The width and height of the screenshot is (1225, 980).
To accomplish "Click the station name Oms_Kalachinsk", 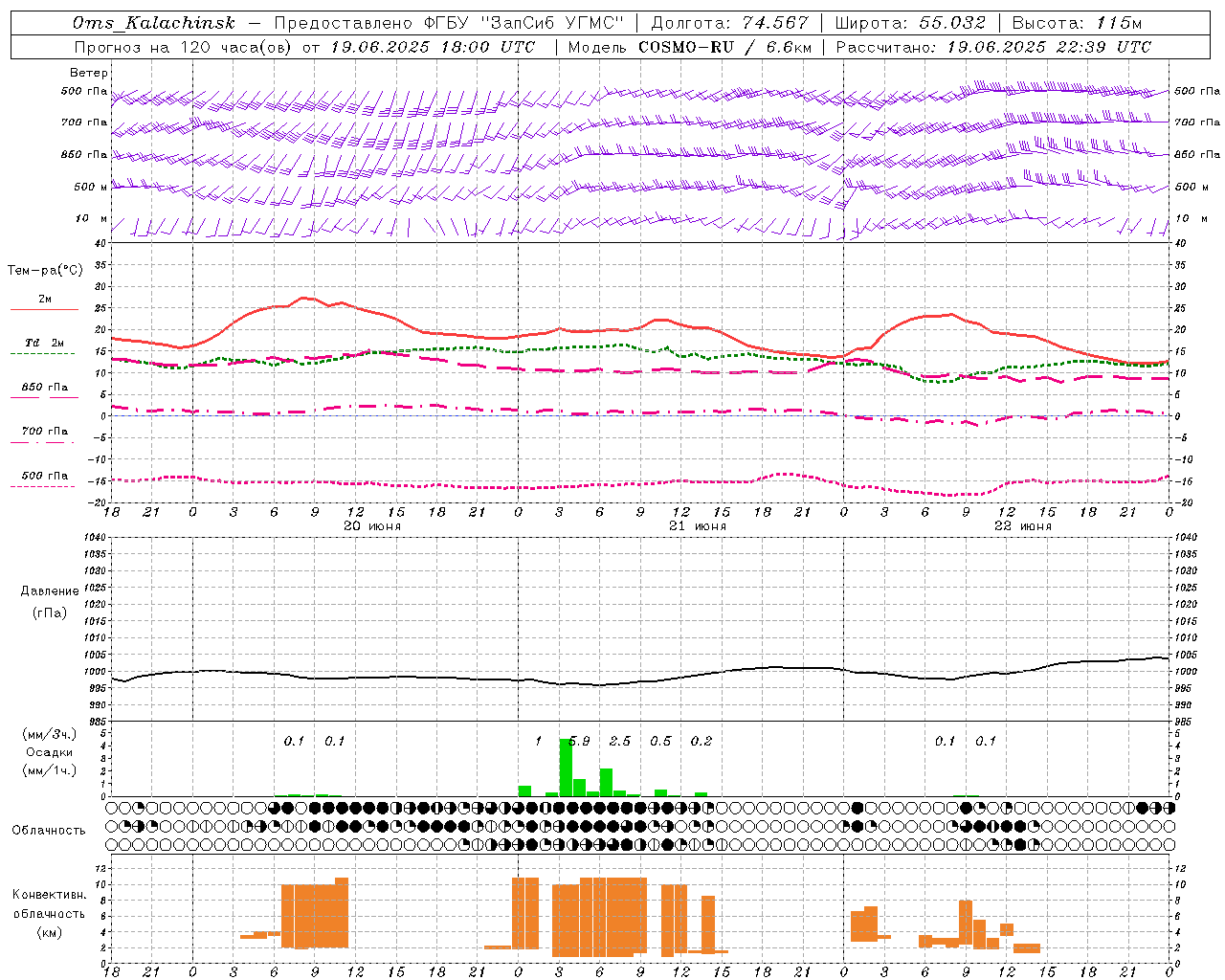I will pyautogui.click(x=153, y=23).
